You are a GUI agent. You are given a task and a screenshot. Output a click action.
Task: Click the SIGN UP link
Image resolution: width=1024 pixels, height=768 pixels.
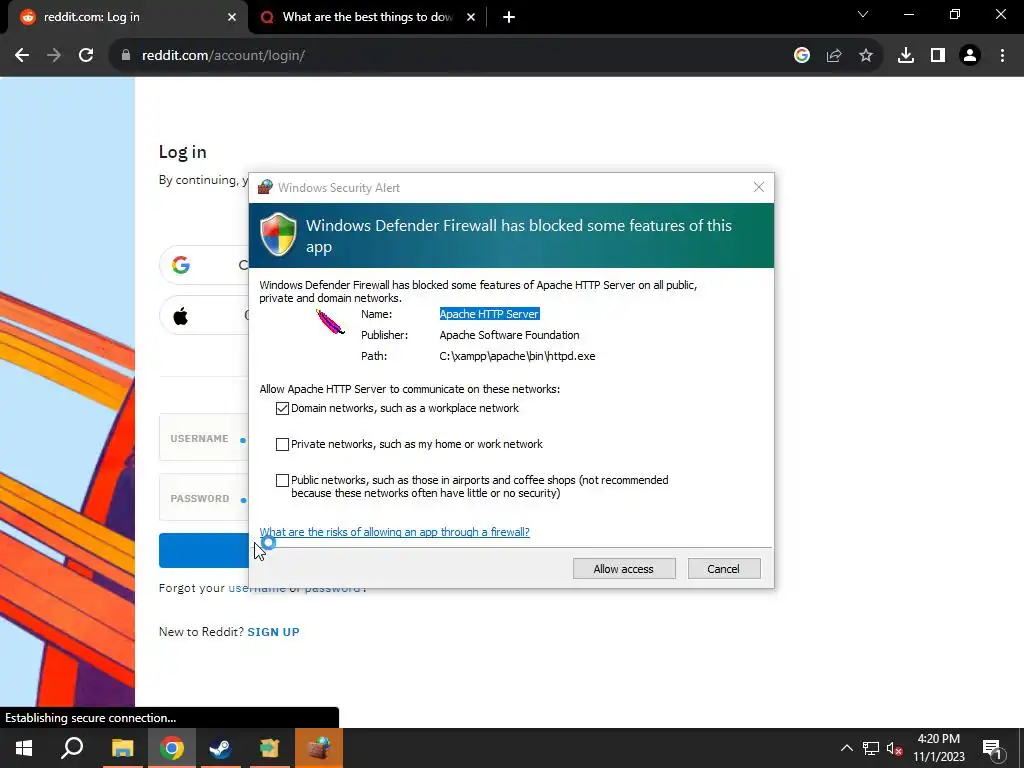(273, 632)
